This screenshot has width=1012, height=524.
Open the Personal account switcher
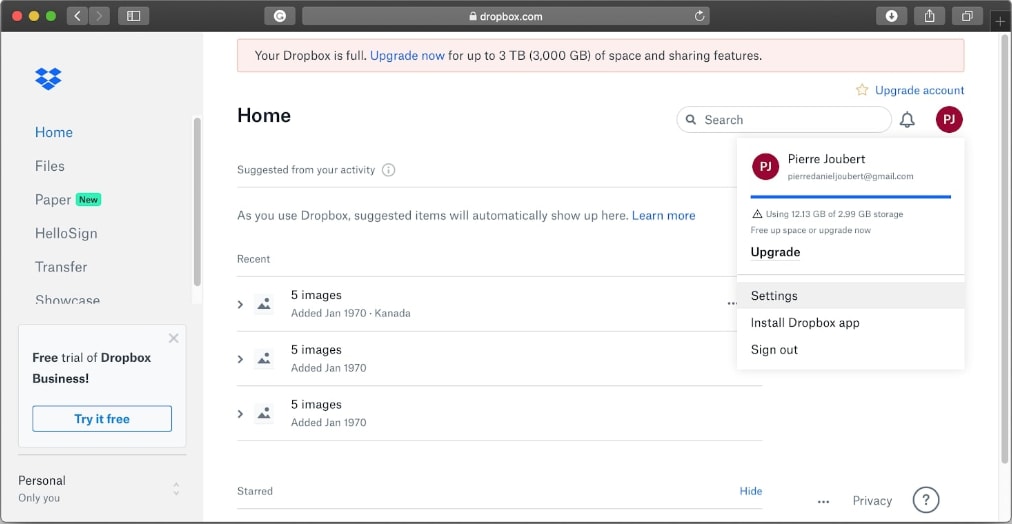click(176, 489)
